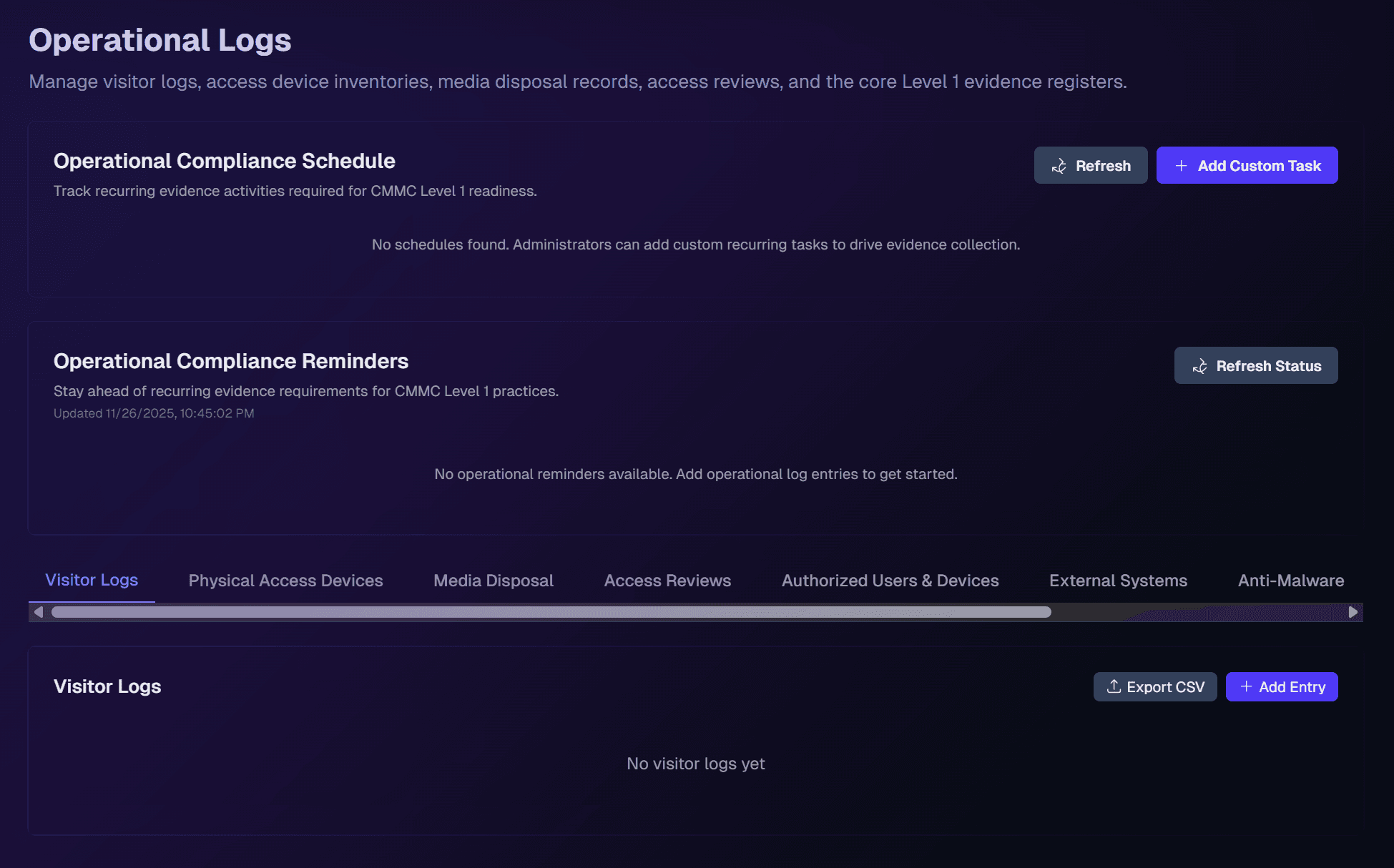1394x868 pixels.
Task: Click the Refresh Status arrows icon
Action: [1199, 366]
